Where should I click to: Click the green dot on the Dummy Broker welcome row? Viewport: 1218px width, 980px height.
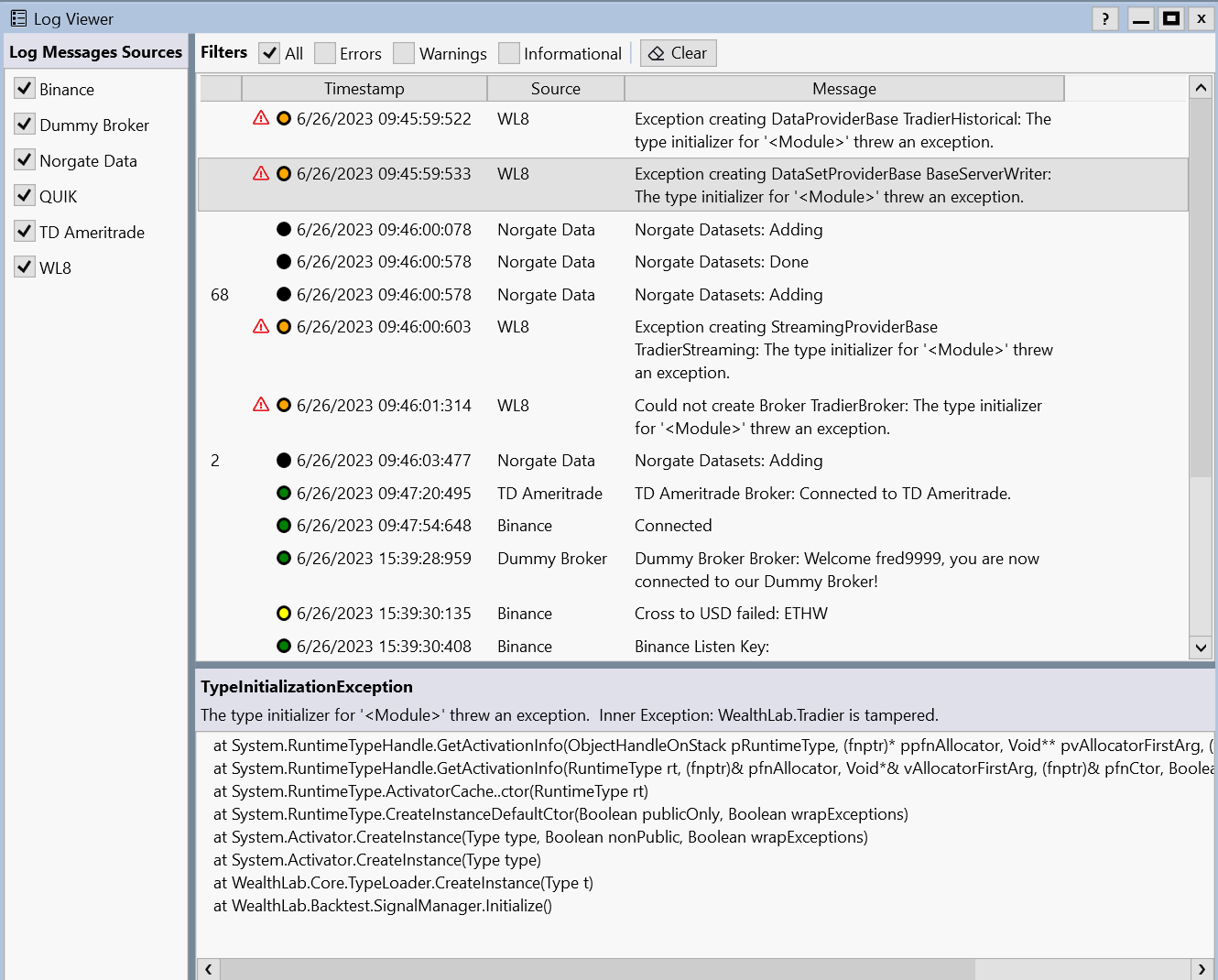tap(284, 558)
